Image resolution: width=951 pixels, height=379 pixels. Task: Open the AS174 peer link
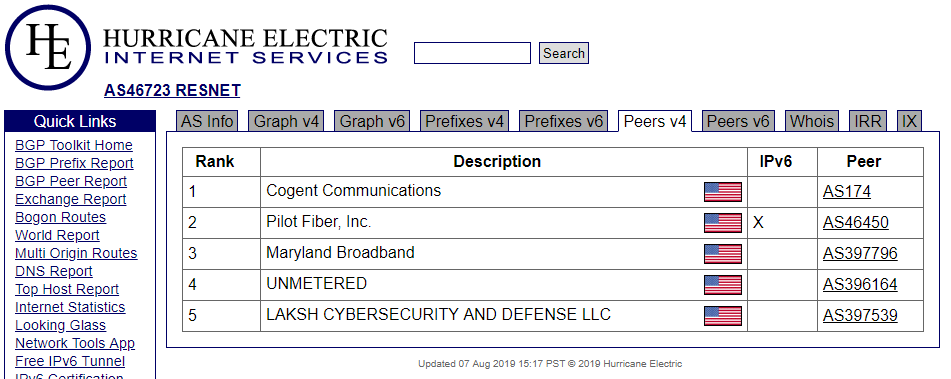pos(847,192)
